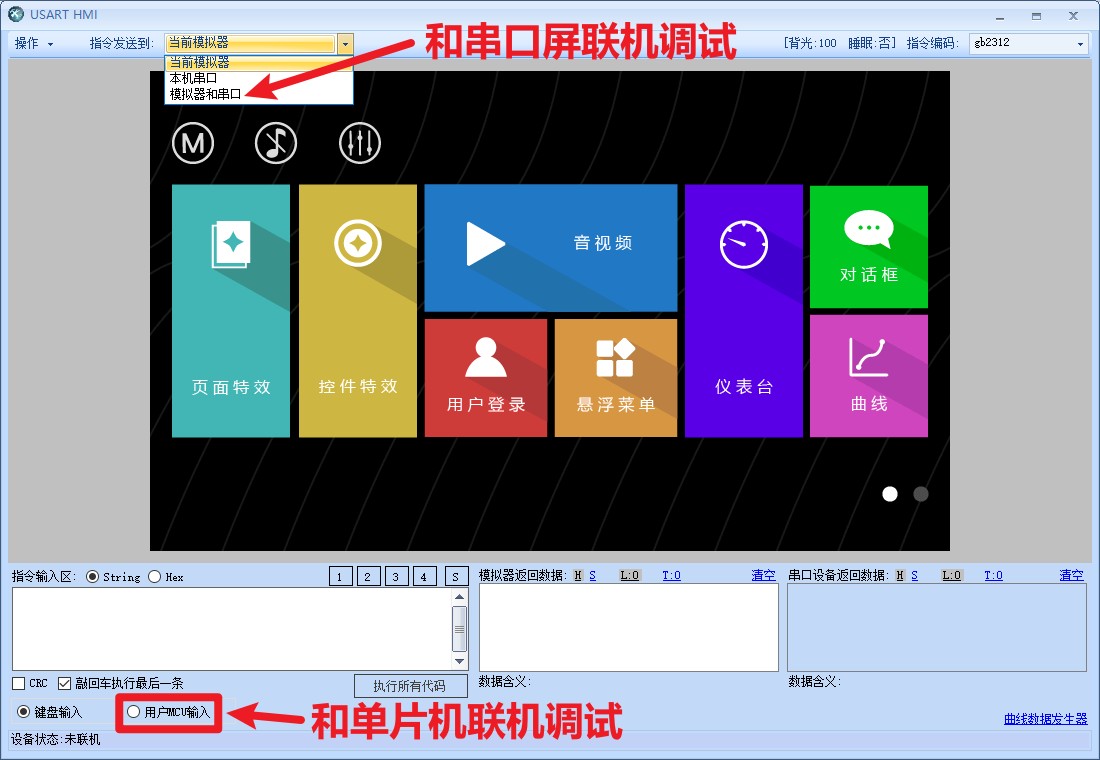The height and width of the screenshot is (760, 1100).
Task: Open the gb2312 encoding dropdown
Action: [1080, 44]
